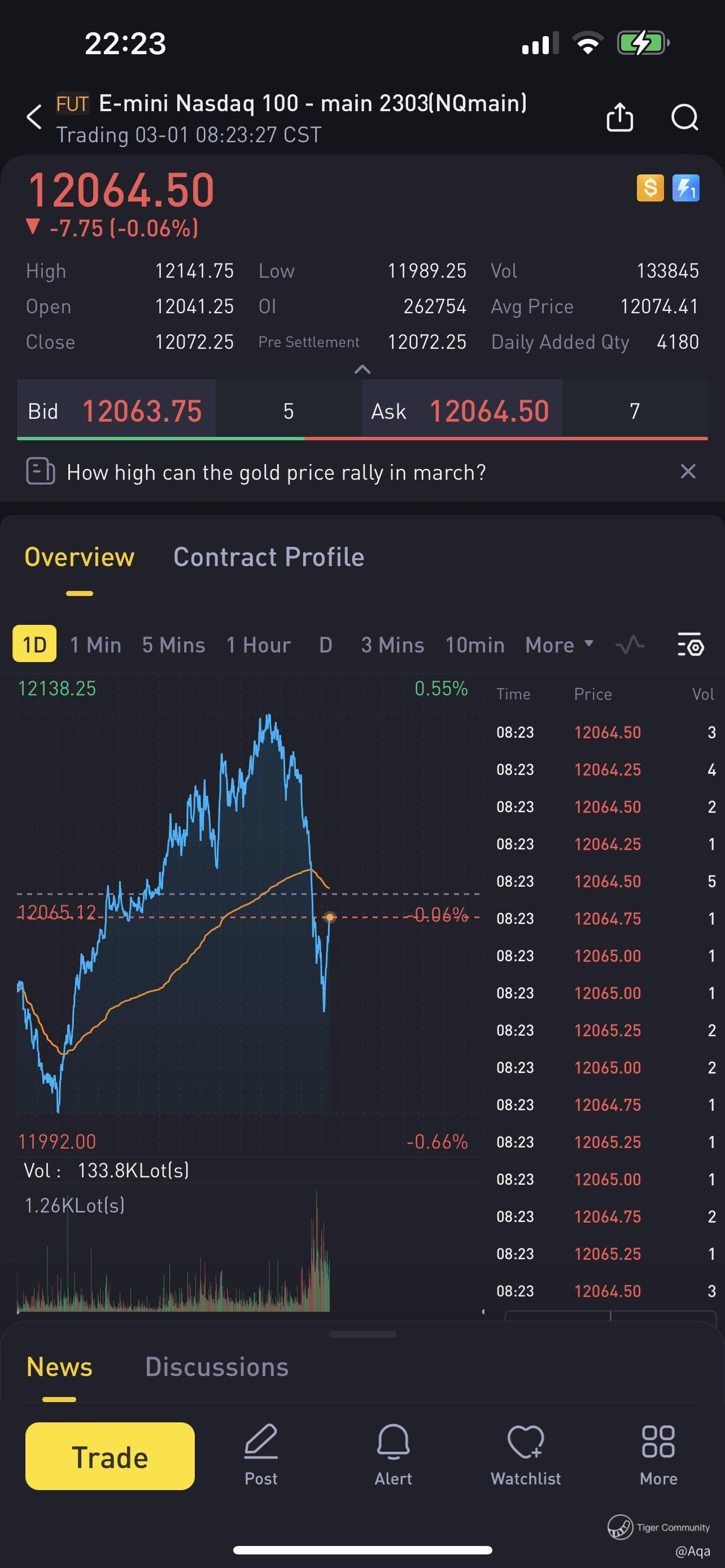725x1568 pixels.
Task: Tap the last price 12064.50 headline
Action: 121,190
